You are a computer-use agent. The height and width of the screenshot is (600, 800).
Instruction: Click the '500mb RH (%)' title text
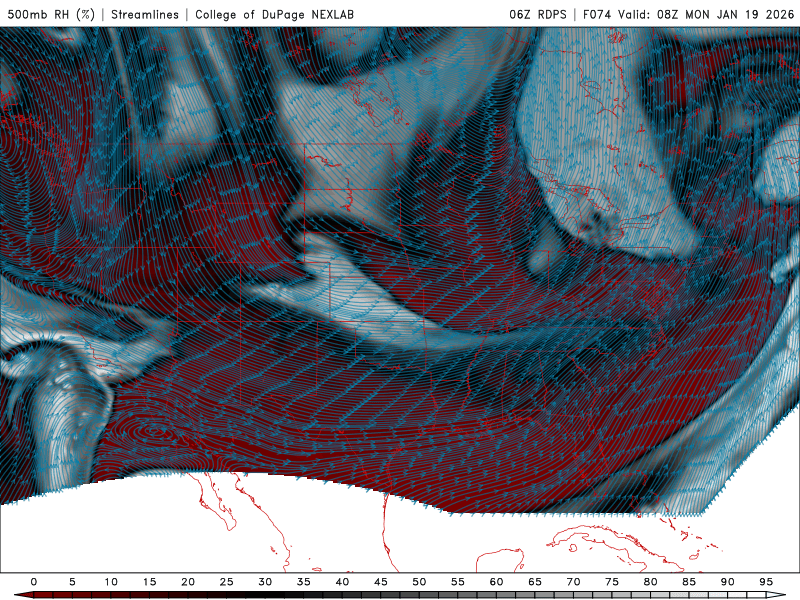(x=51, y=14)
